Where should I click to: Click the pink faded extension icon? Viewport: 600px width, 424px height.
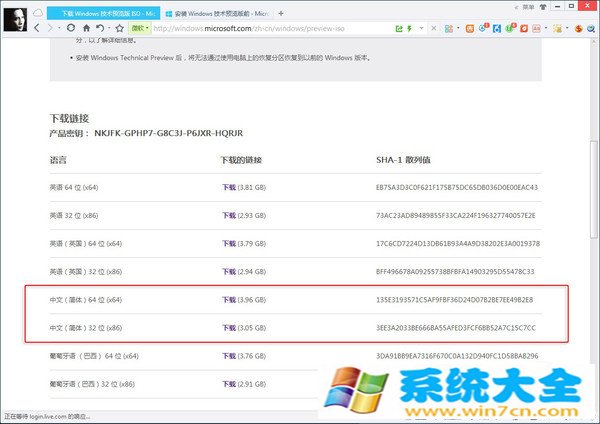[x=536, y=28]
